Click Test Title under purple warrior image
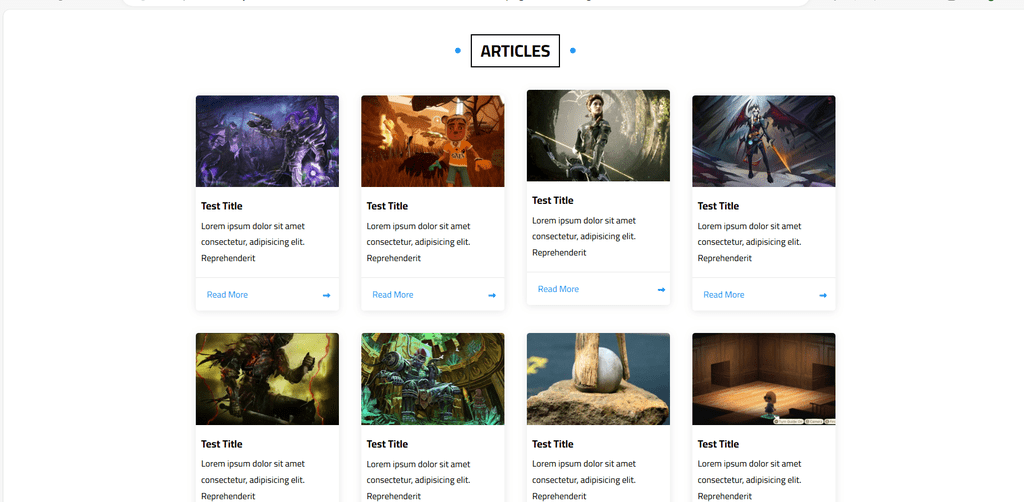The image size is (1024, 502). pos(221,206)
